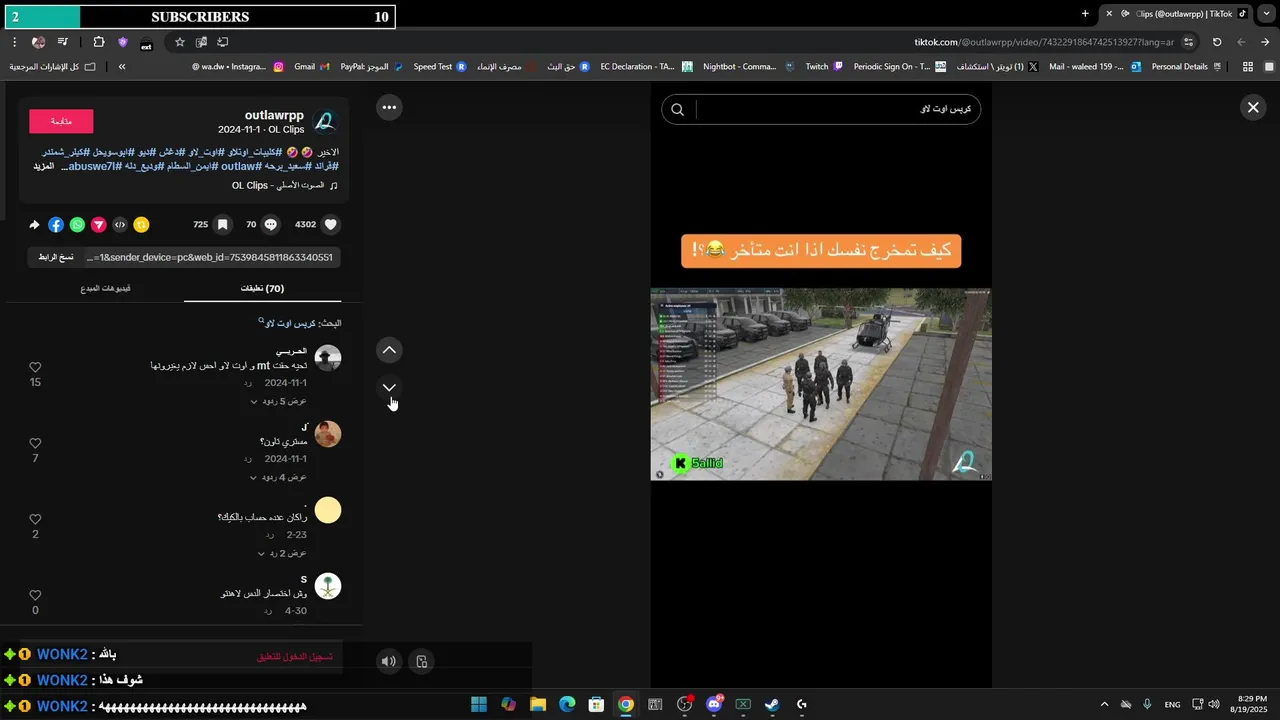The image size is (1280, 720).
Task: Open volume control in system tray
Action: pos(1214,704)
